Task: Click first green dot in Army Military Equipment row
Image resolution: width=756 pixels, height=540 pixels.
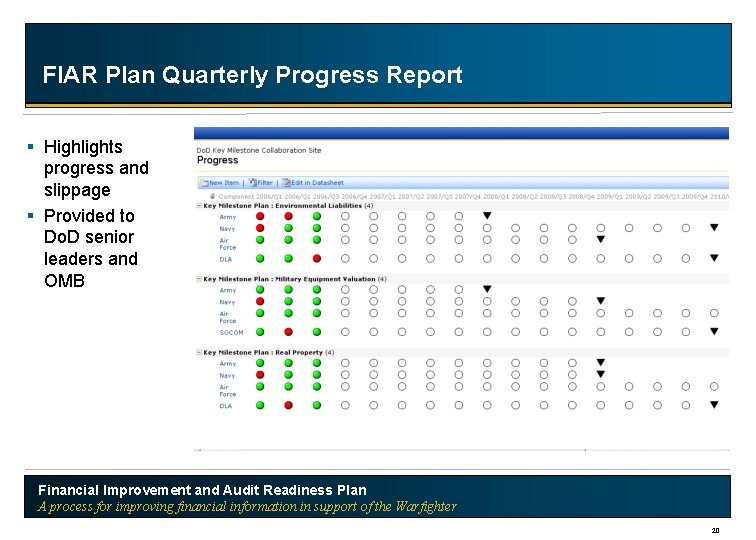Action: pyautogui.click(x=260, y=289)
